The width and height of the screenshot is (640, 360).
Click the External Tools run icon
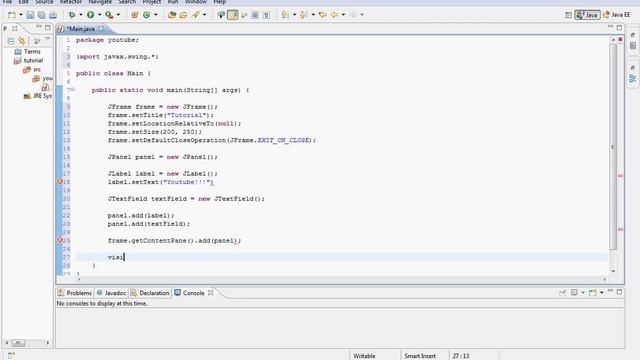coord(109,15)
